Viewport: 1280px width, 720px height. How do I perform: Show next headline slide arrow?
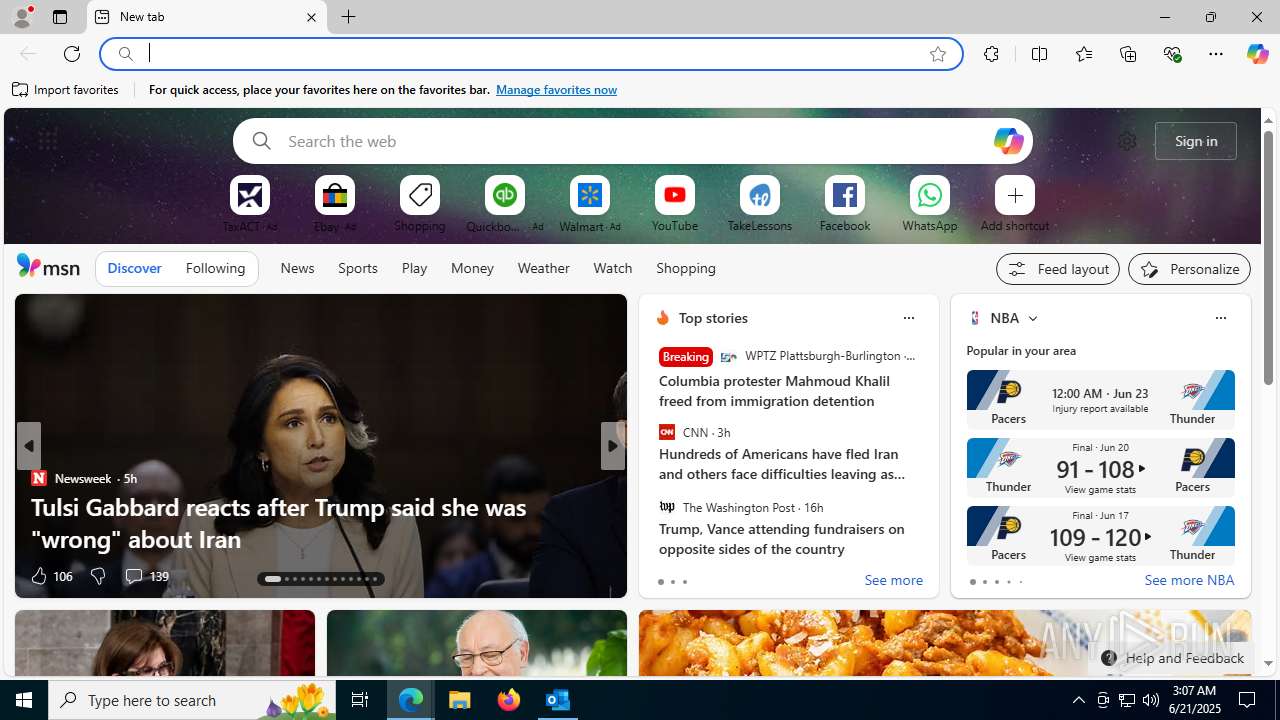tap(613, 446)
